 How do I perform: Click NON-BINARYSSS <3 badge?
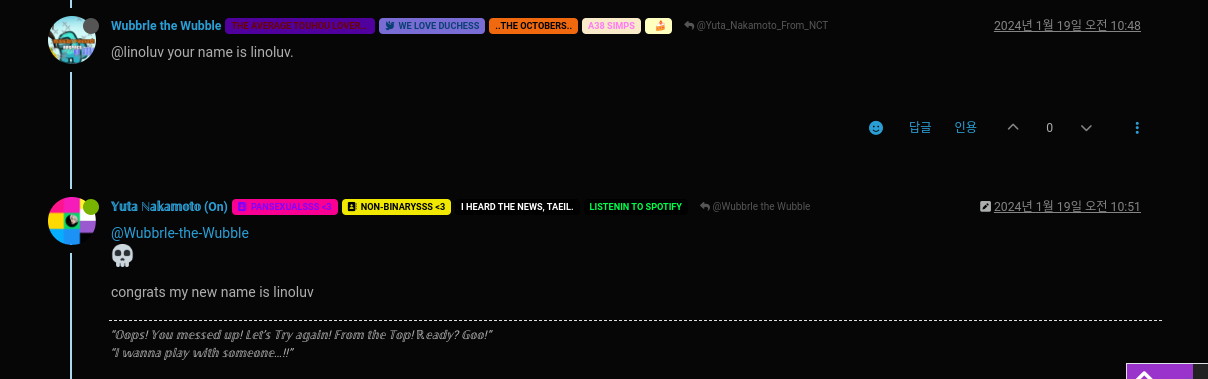click(395, 207)
